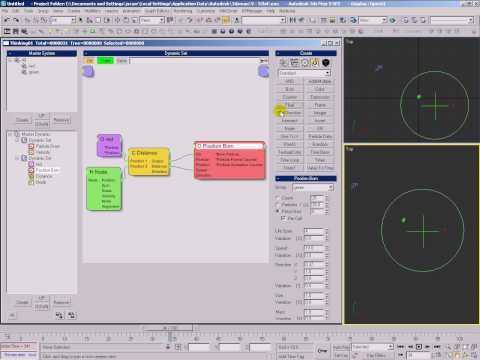Viewport: 480px width, 360px height.
Task: Click right icon below Master Dynamic buttons
Action: (71, 315)
